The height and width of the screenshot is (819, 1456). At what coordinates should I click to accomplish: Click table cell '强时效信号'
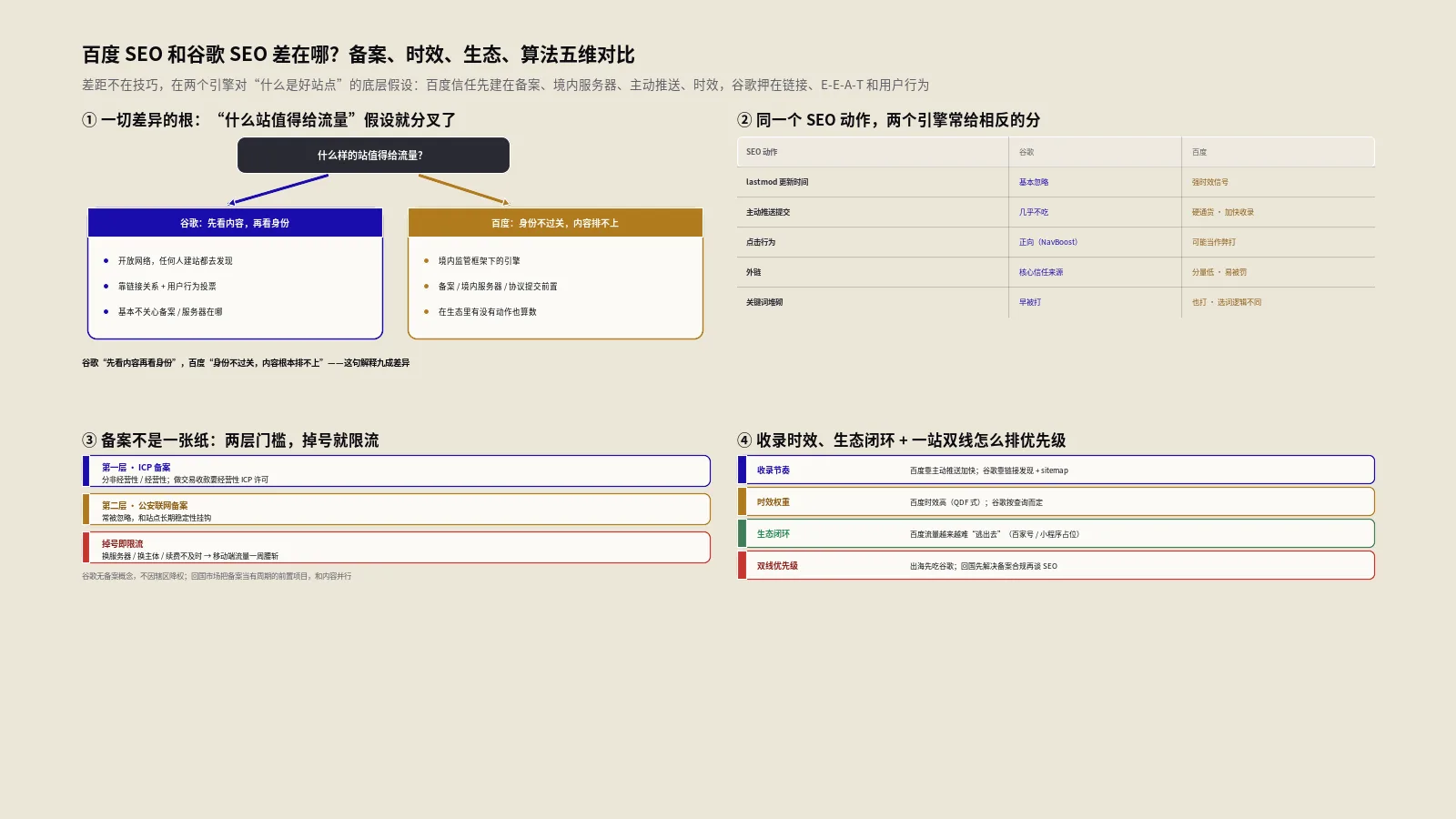pos(1210,182)
